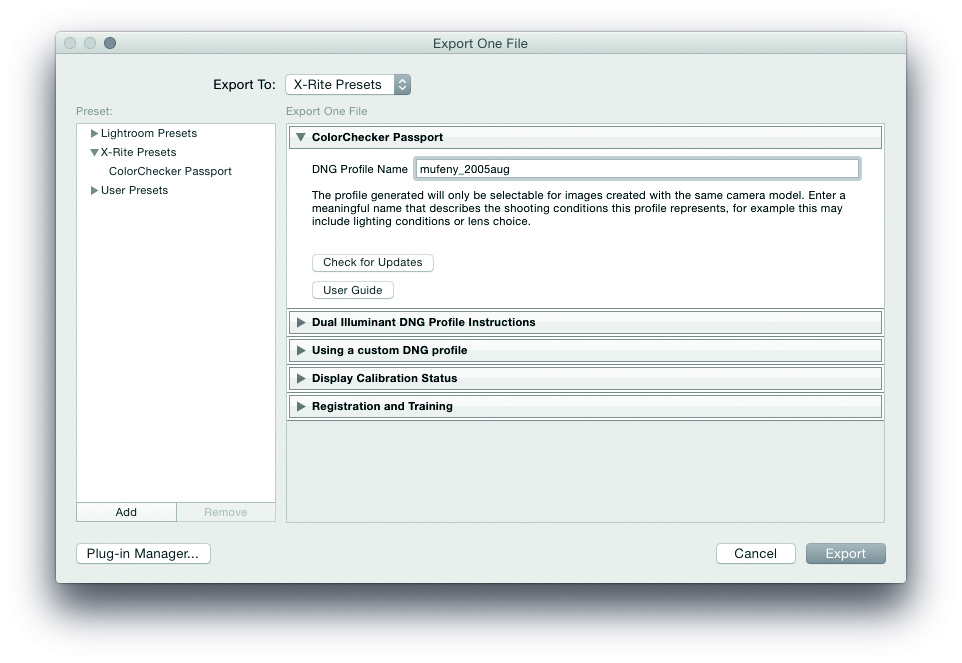Open the Export To dropdown
This screenshot has width=962, height=663.
(348, 85)
